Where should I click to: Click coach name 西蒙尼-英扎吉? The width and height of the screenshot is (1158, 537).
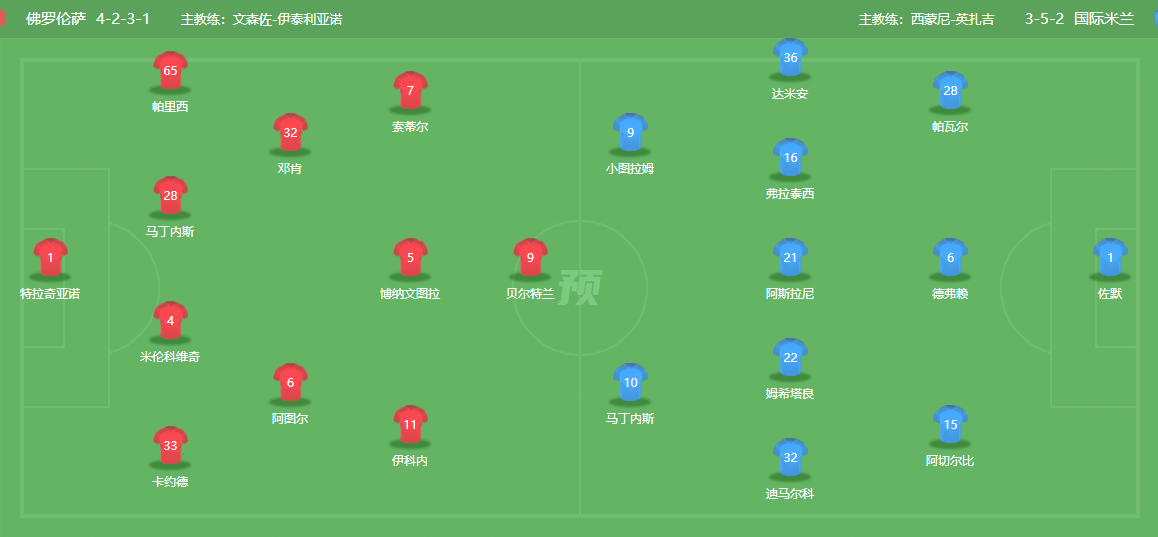coord(952,19)
